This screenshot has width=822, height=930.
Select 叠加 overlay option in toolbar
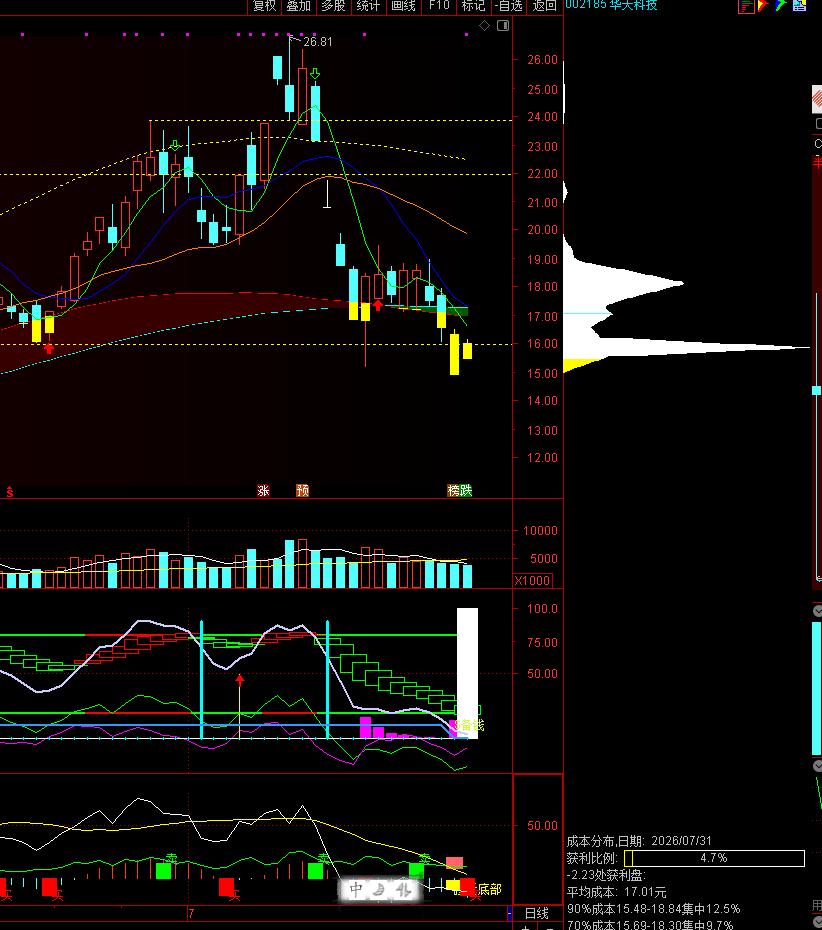[x=298, y=6]
